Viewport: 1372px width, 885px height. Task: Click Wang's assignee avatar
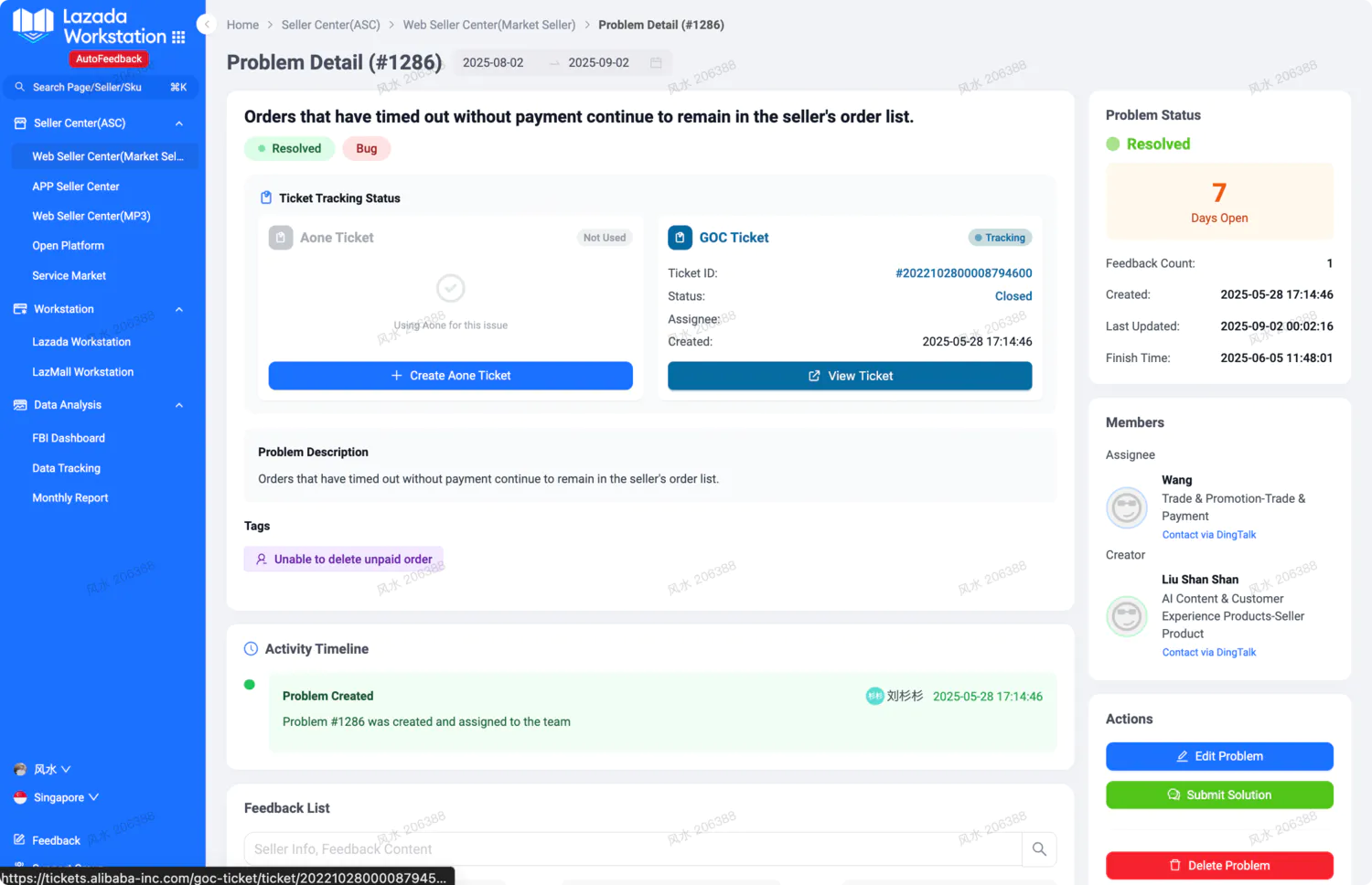point(1126,507)
